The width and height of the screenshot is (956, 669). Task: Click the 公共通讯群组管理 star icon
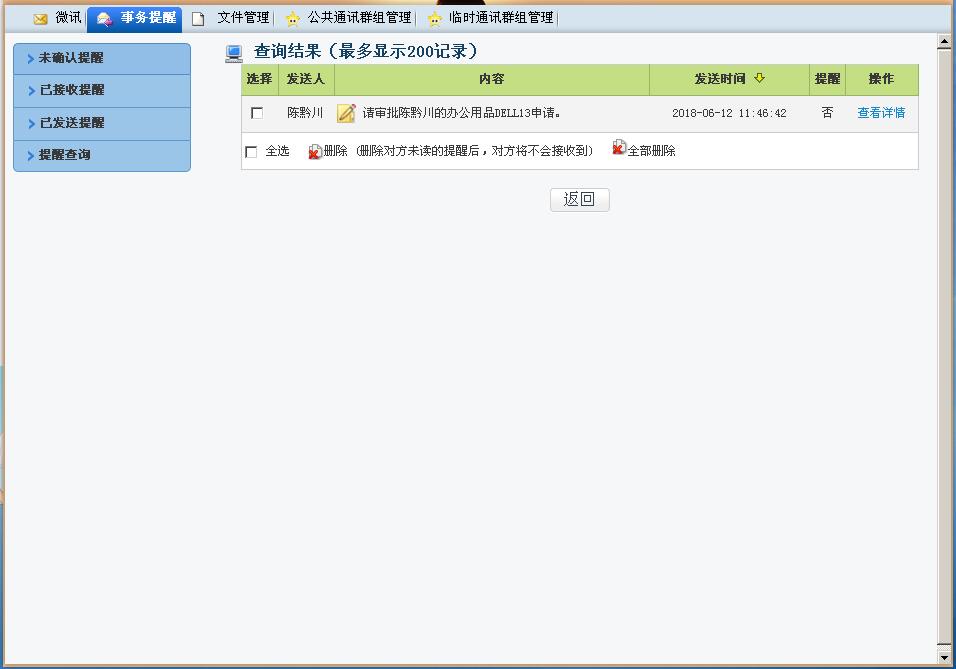(x=292, y=19)
